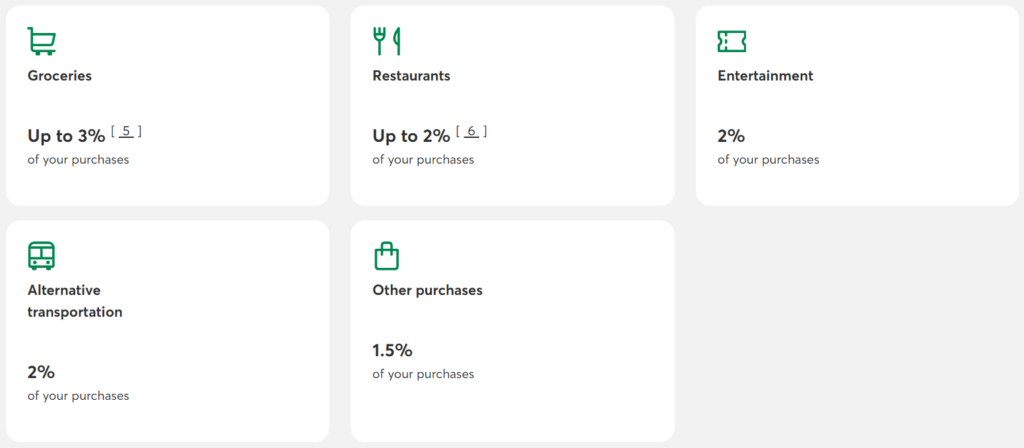Screen dimensions: 1024x448
Task: Click "of your purchases" under Other purchases
Action: point(423,374)
